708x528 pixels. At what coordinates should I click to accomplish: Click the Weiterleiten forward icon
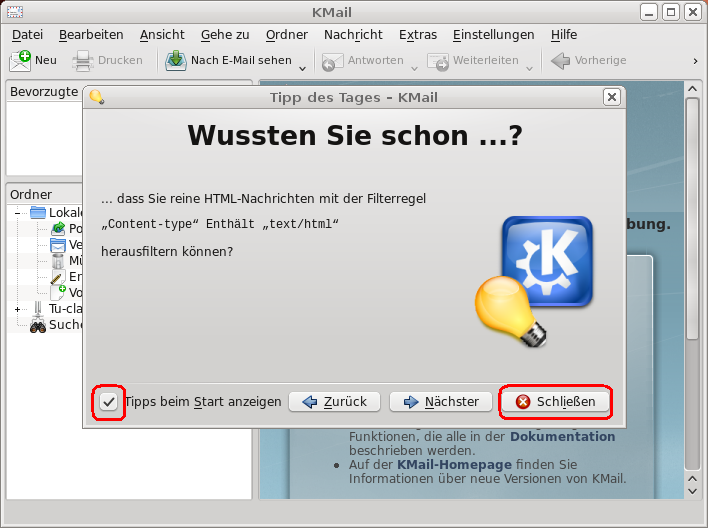click(x=438, y=61)
